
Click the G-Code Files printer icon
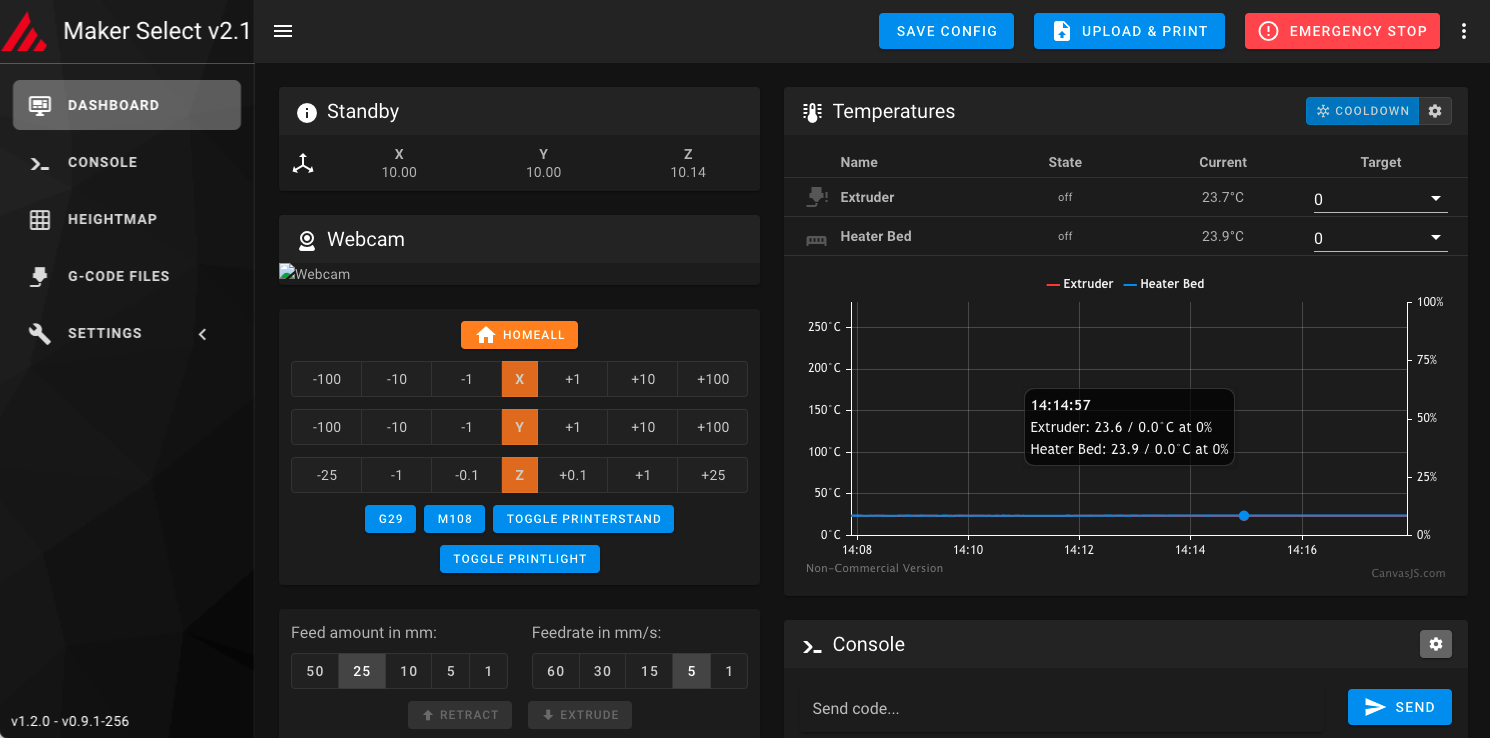click(40, 277)
